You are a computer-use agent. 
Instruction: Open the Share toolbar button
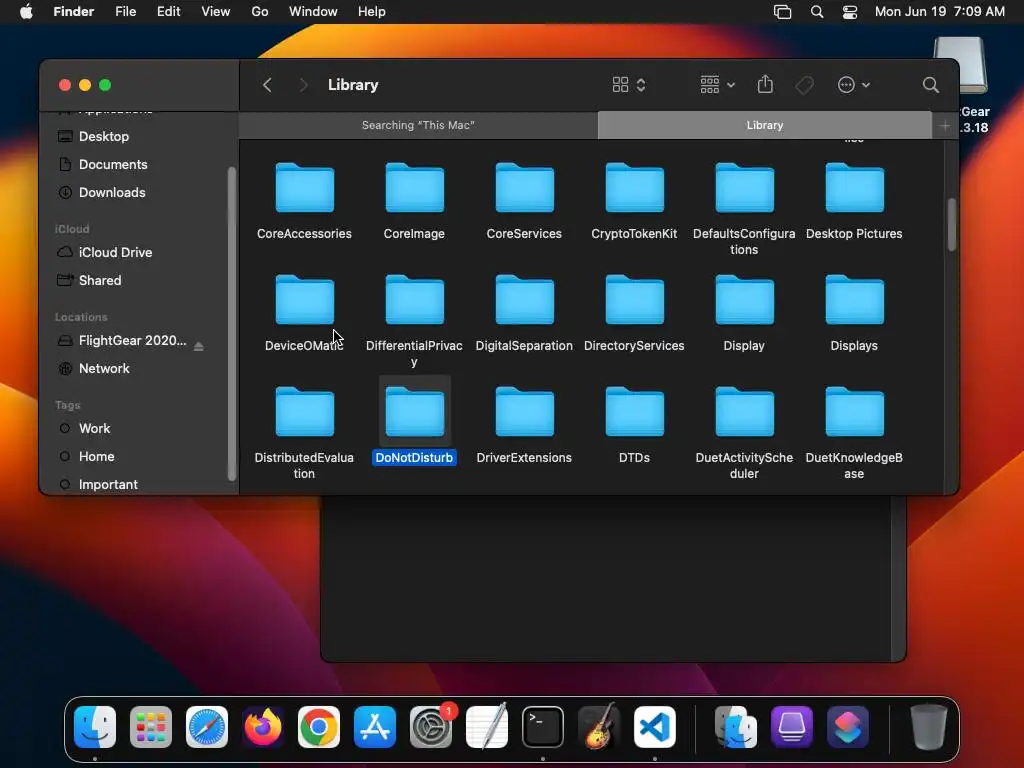coord(765,85)
